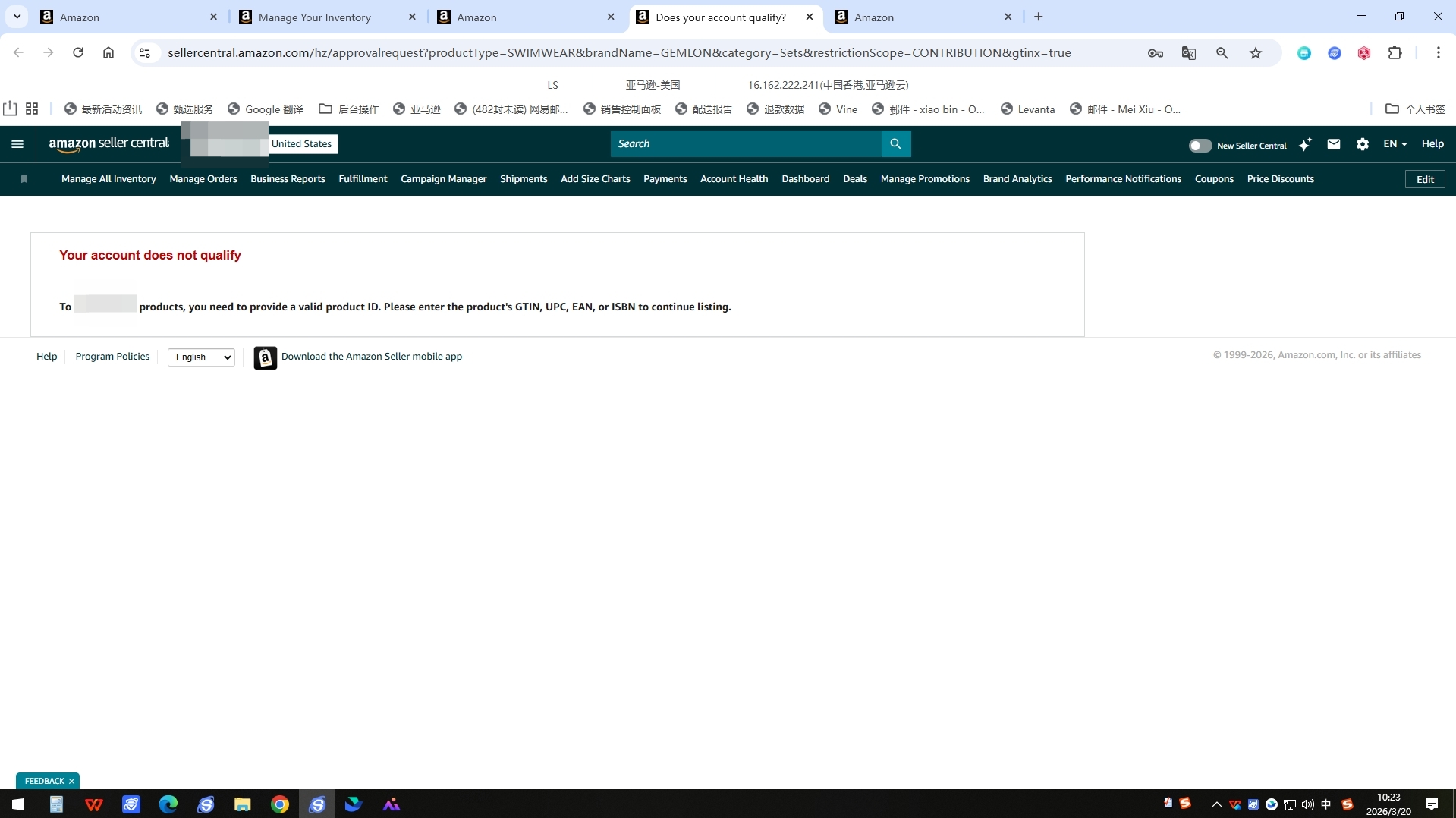Click the bookmark flag icon in nav bar
The image size is (1456, 818).
pyautogui.click(x=24, y=179)
